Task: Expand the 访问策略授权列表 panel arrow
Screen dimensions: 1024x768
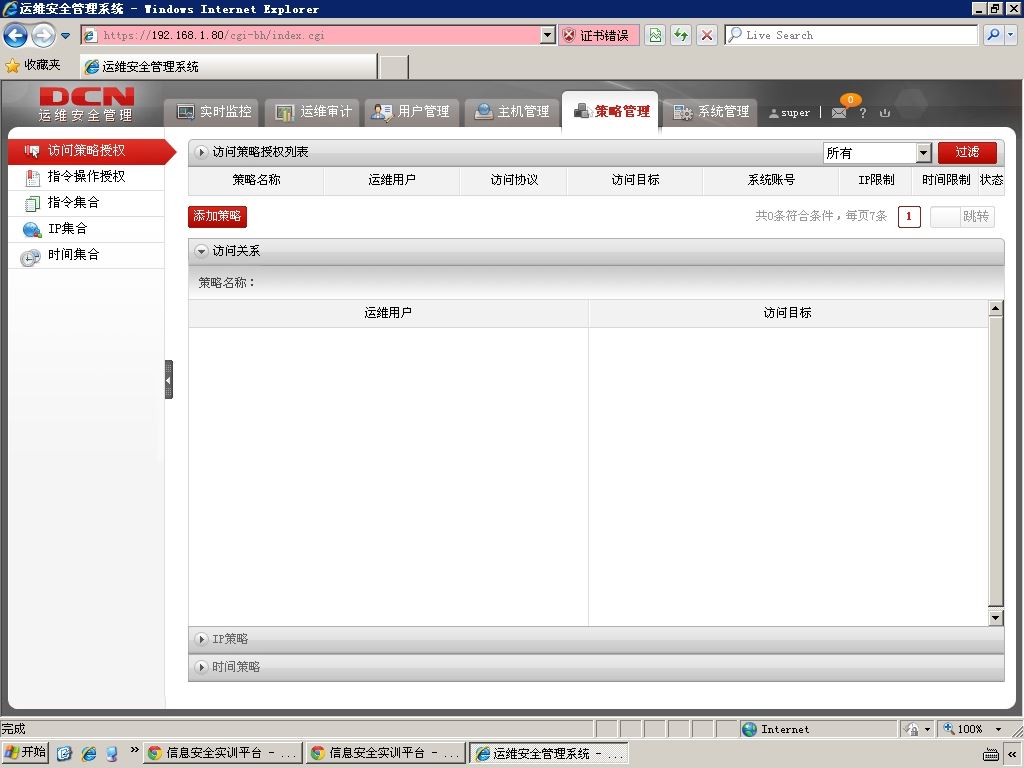Action: tap(201, 152)
